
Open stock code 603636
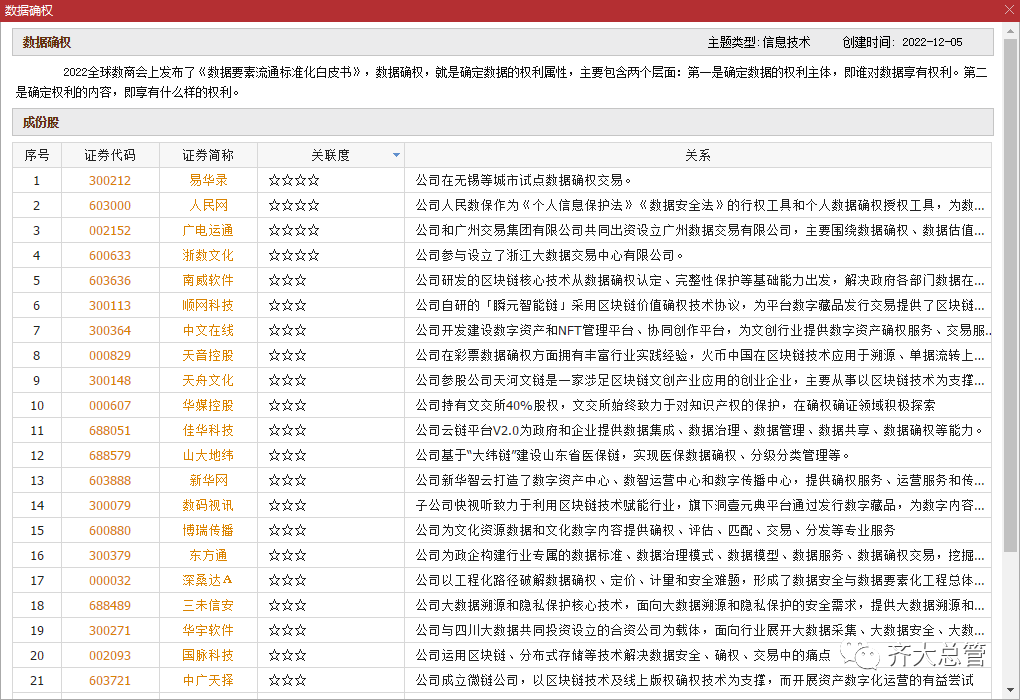coord(110,280)
